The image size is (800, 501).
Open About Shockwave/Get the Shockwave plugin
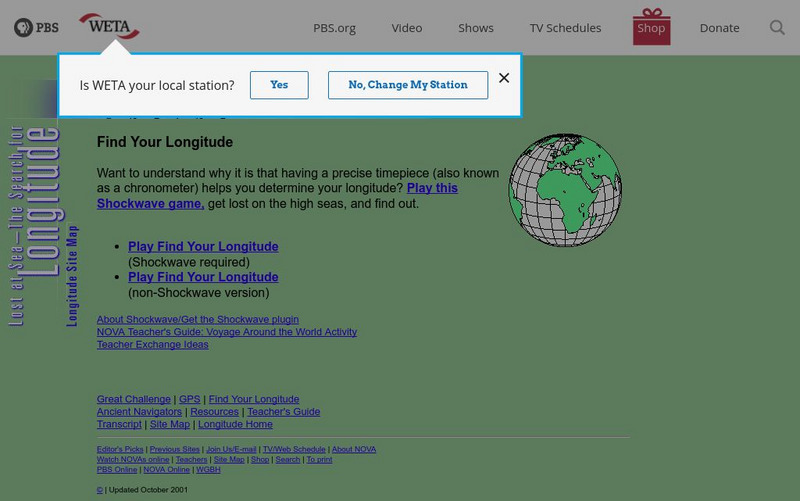tap(198, 319)
